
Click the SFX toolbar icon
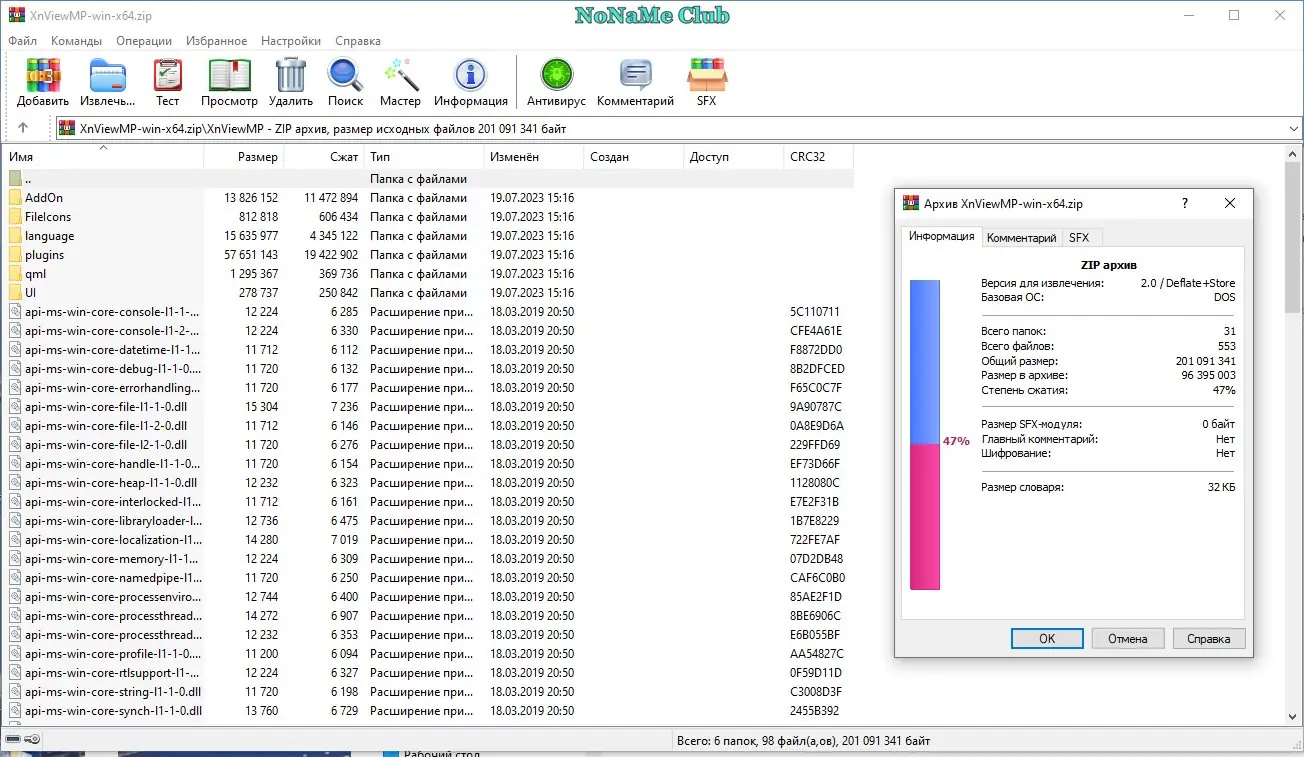pos(707,75)
